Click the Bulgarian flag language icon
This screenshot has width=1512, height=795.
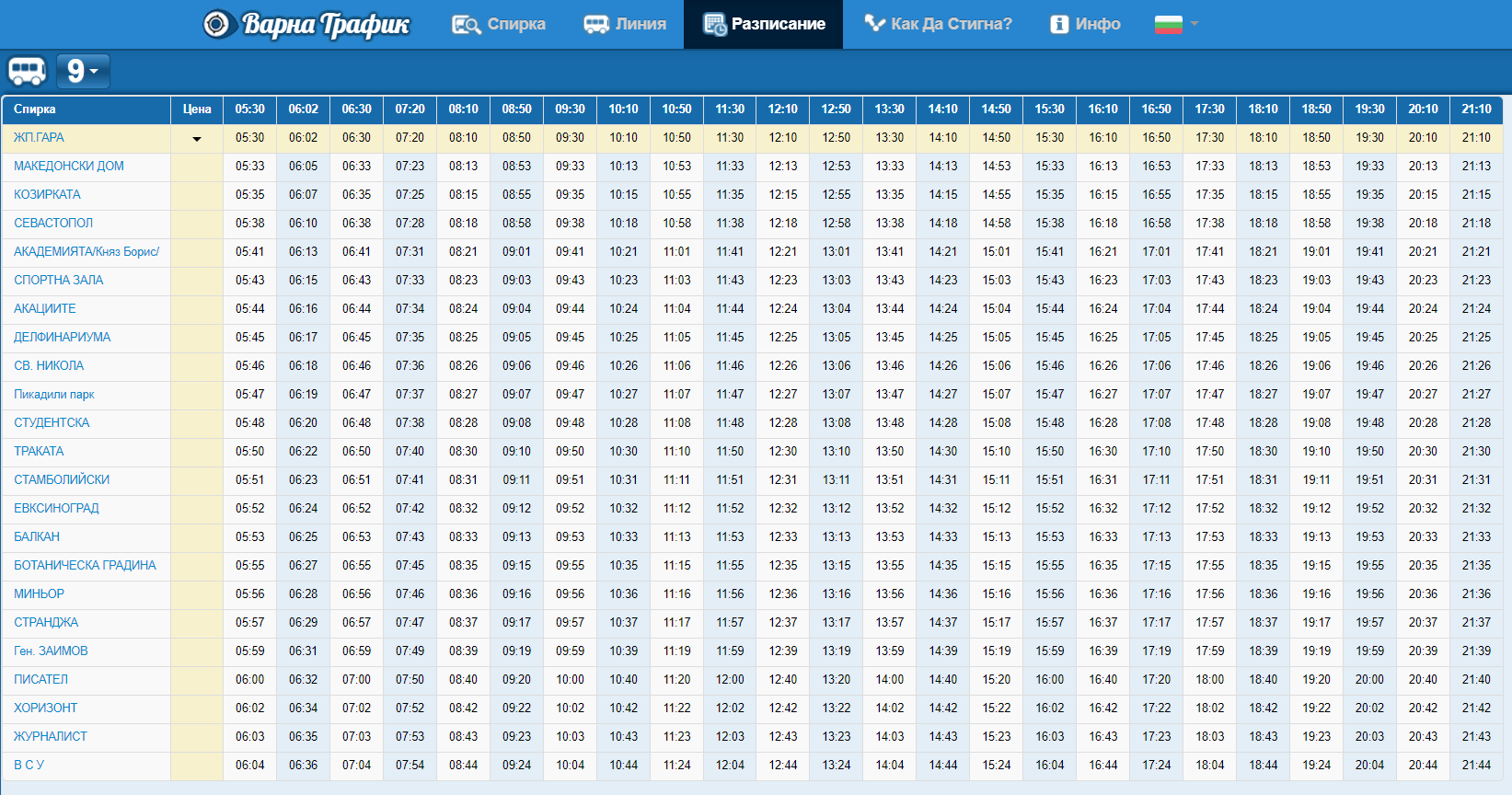click(x=1168, y=24)
